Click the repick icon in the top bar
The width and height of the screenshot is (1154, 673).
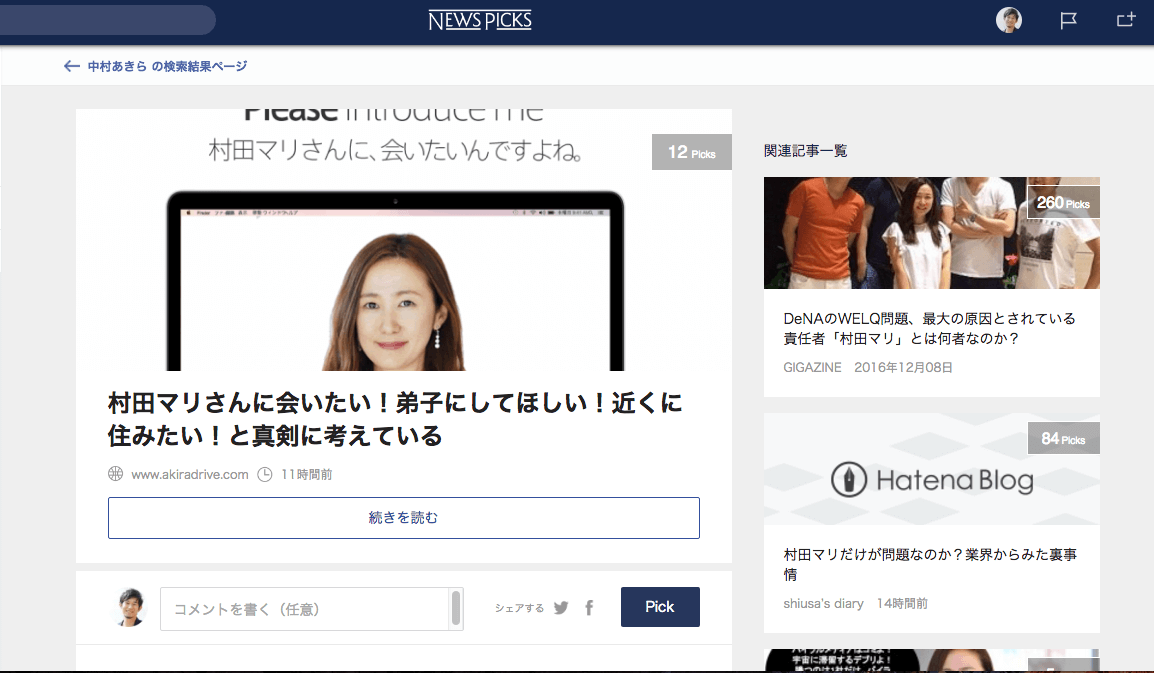point(1126,19)
